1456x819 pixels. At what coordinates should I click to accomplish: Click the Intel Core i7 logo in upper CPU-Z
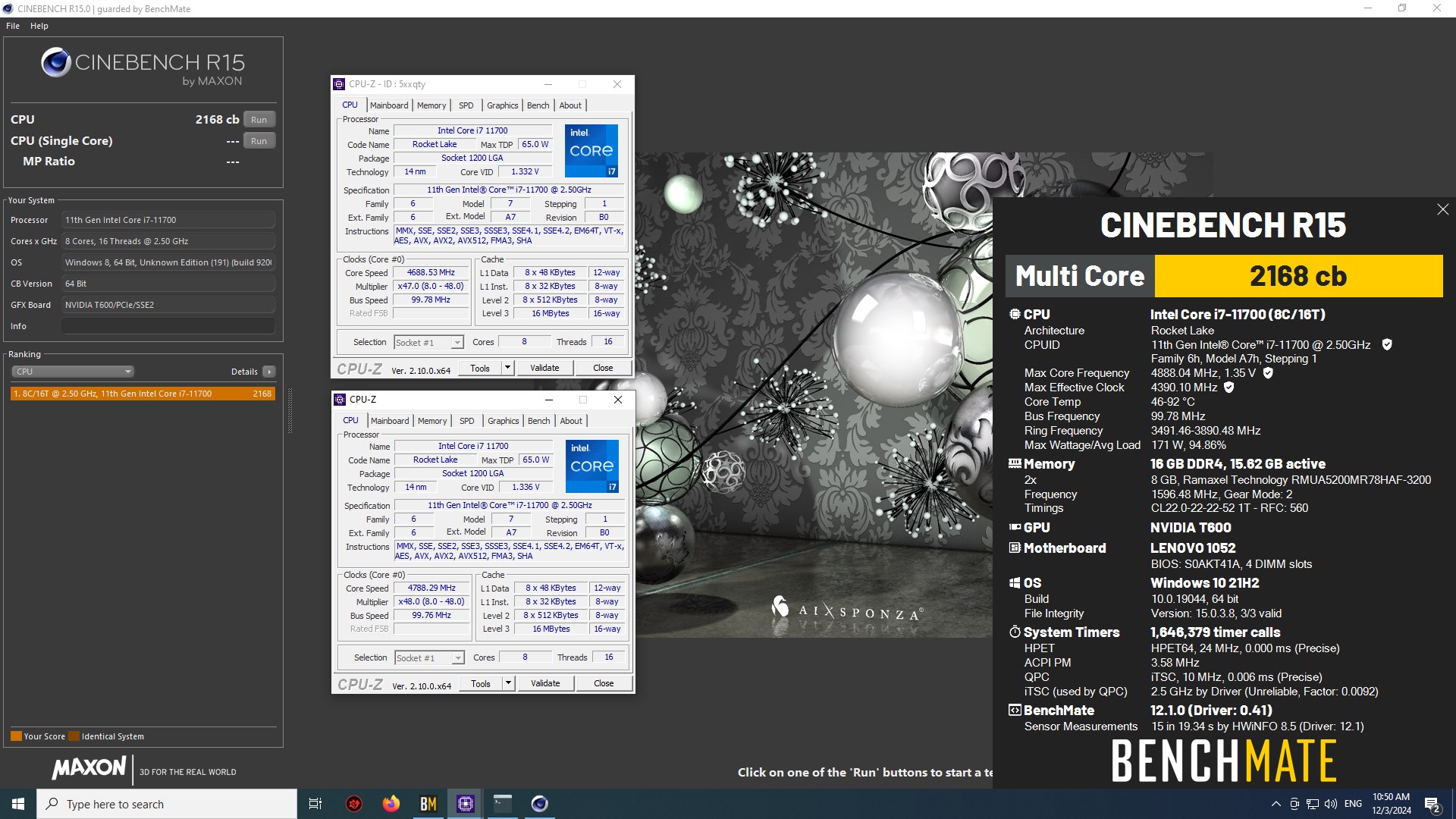591,150
